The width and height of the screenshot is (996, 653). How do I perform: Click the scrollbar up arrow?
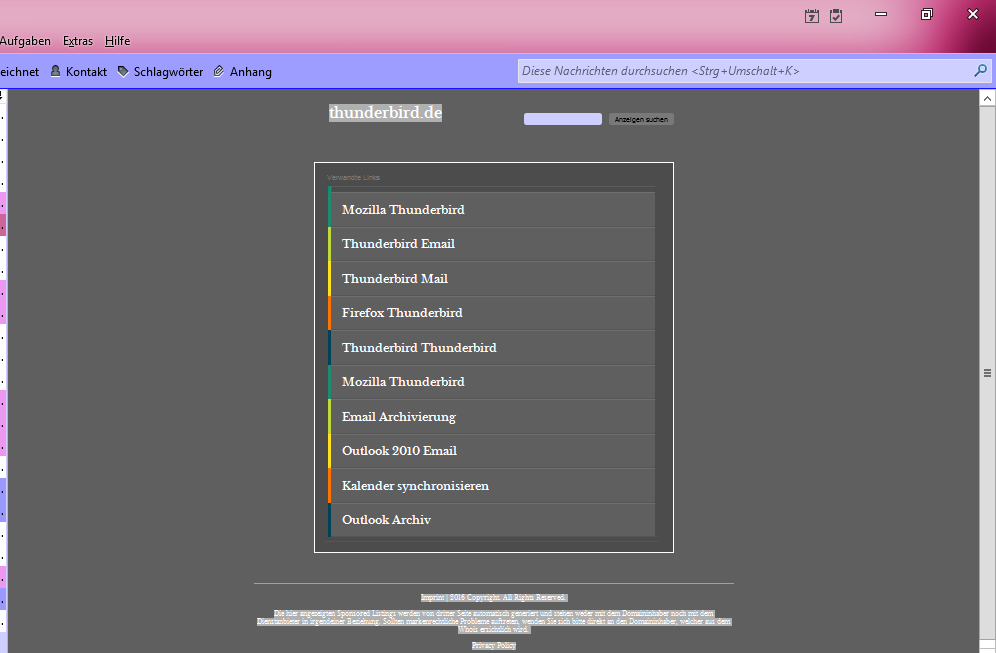(x=987, y=98)
